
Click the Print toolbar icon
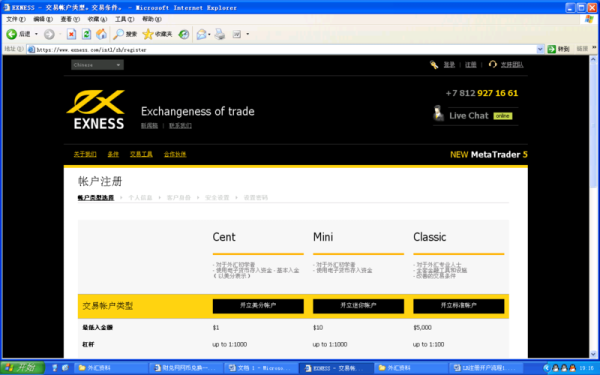tap(220, 34)
